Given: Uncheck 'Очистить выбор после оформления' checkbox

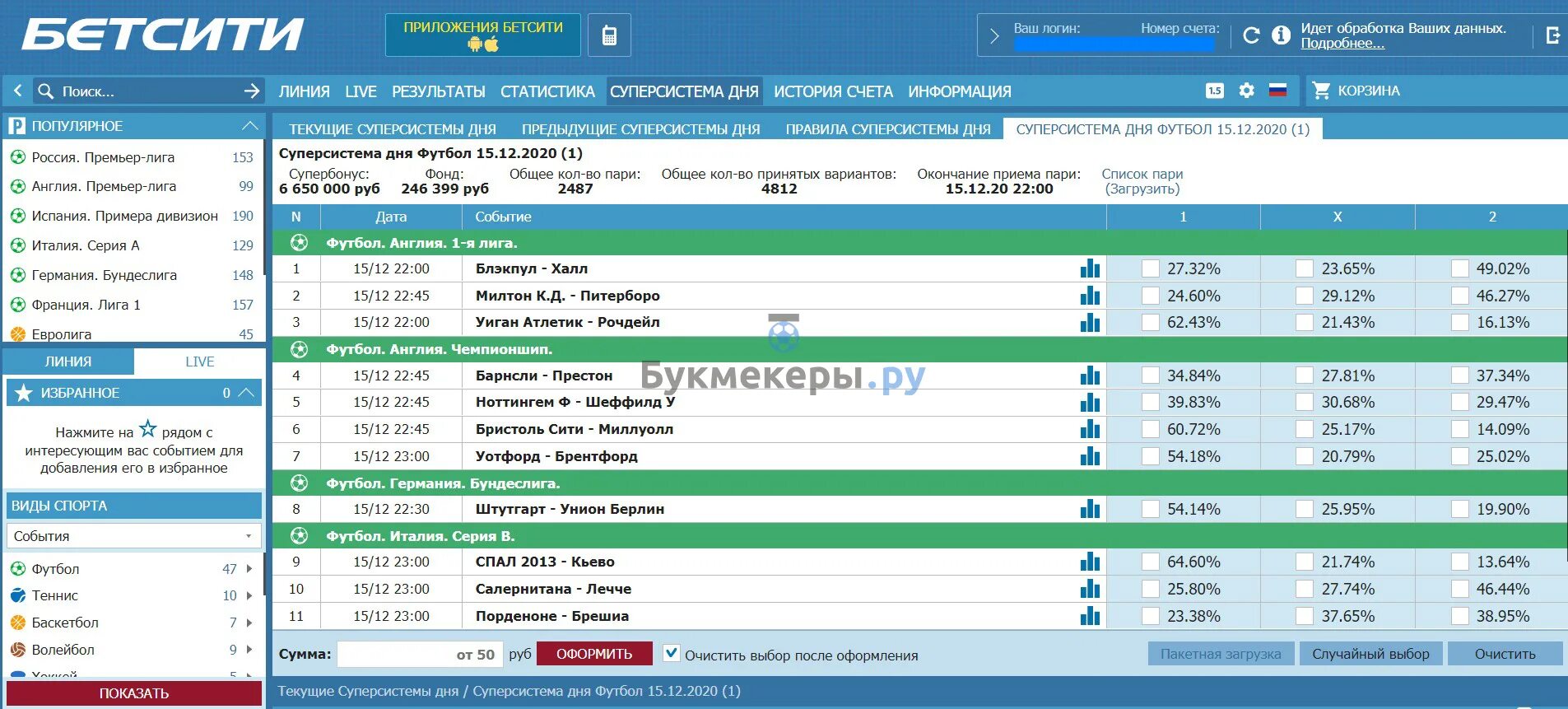Looking at the screenshot, I should point(672,654).
